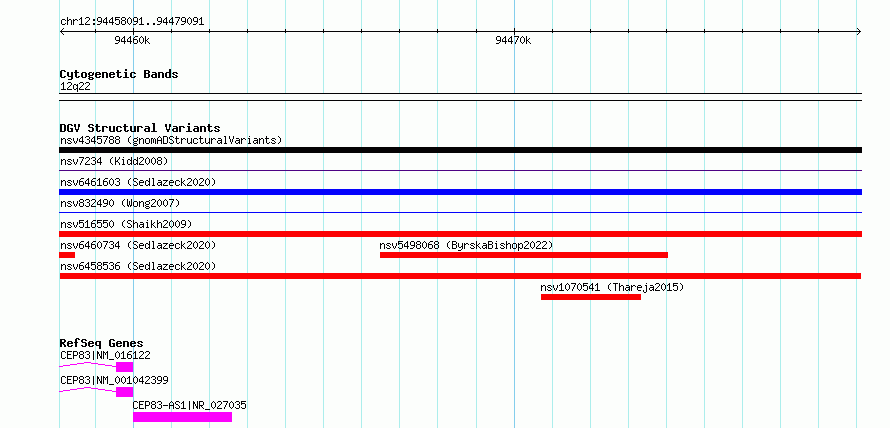Click the magenta exon of CEP83 NM_016122
The width and height of the screenshot is (890, 428).
(124, 367)
